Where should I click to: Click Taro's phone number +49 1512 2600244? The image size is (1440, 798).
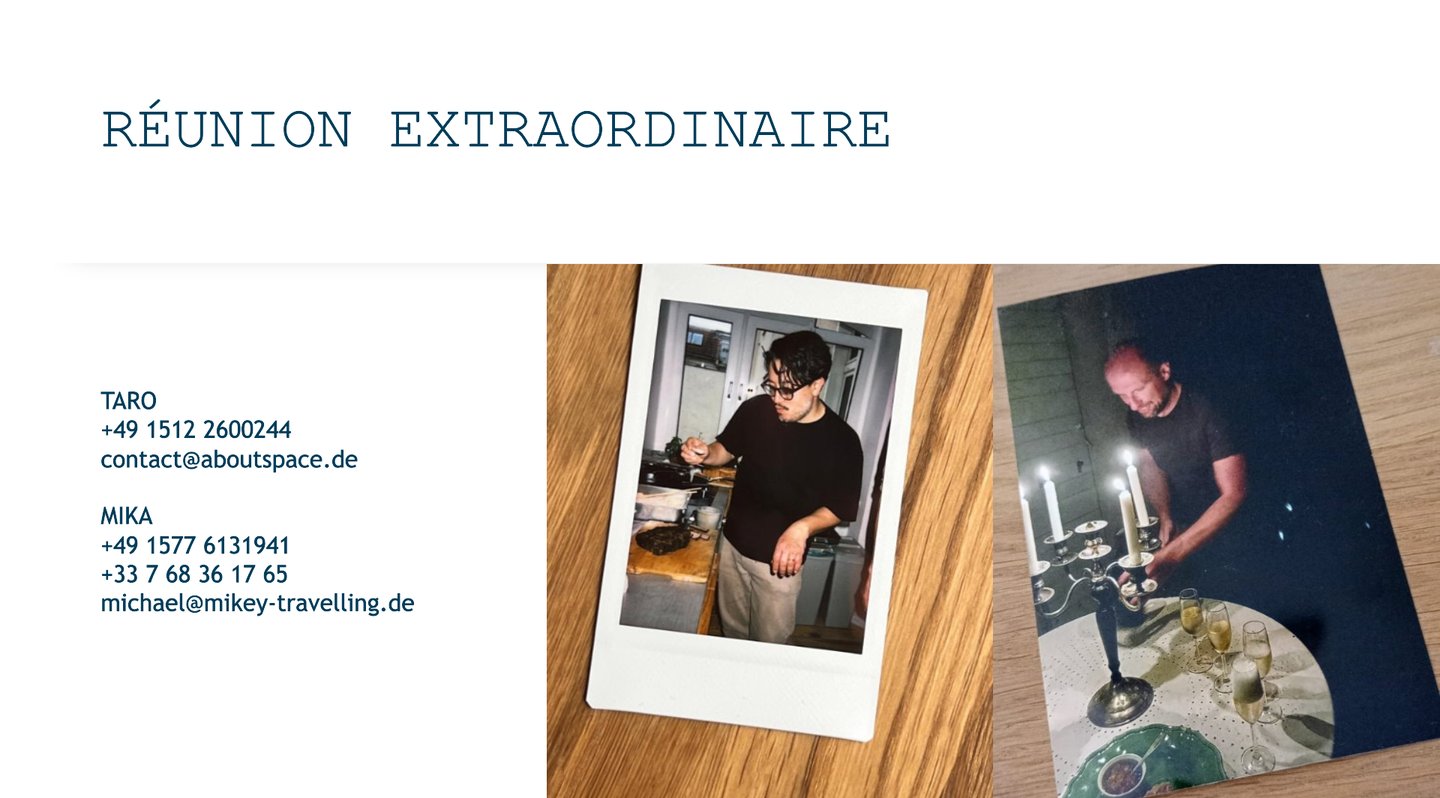point(196,430)
